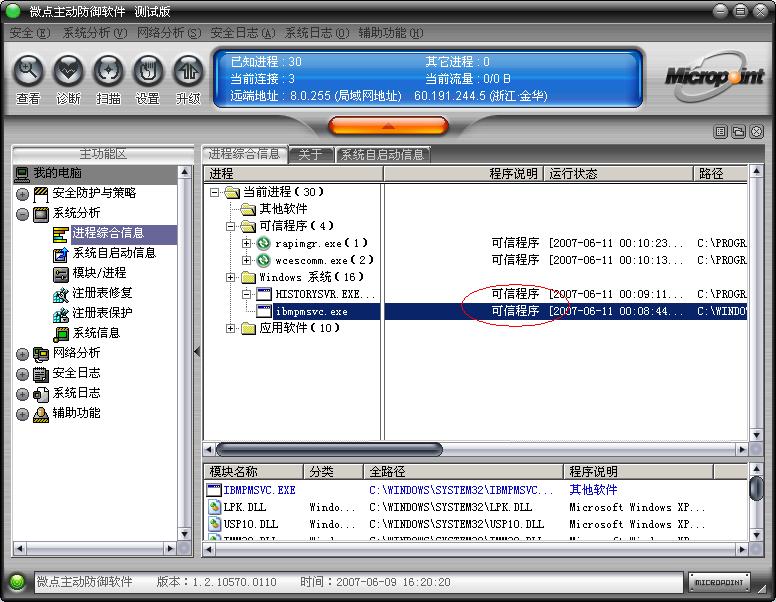776x602 pixels.
Task: Switch to 系统自启动信息 tab
Action: pos(383,155)
